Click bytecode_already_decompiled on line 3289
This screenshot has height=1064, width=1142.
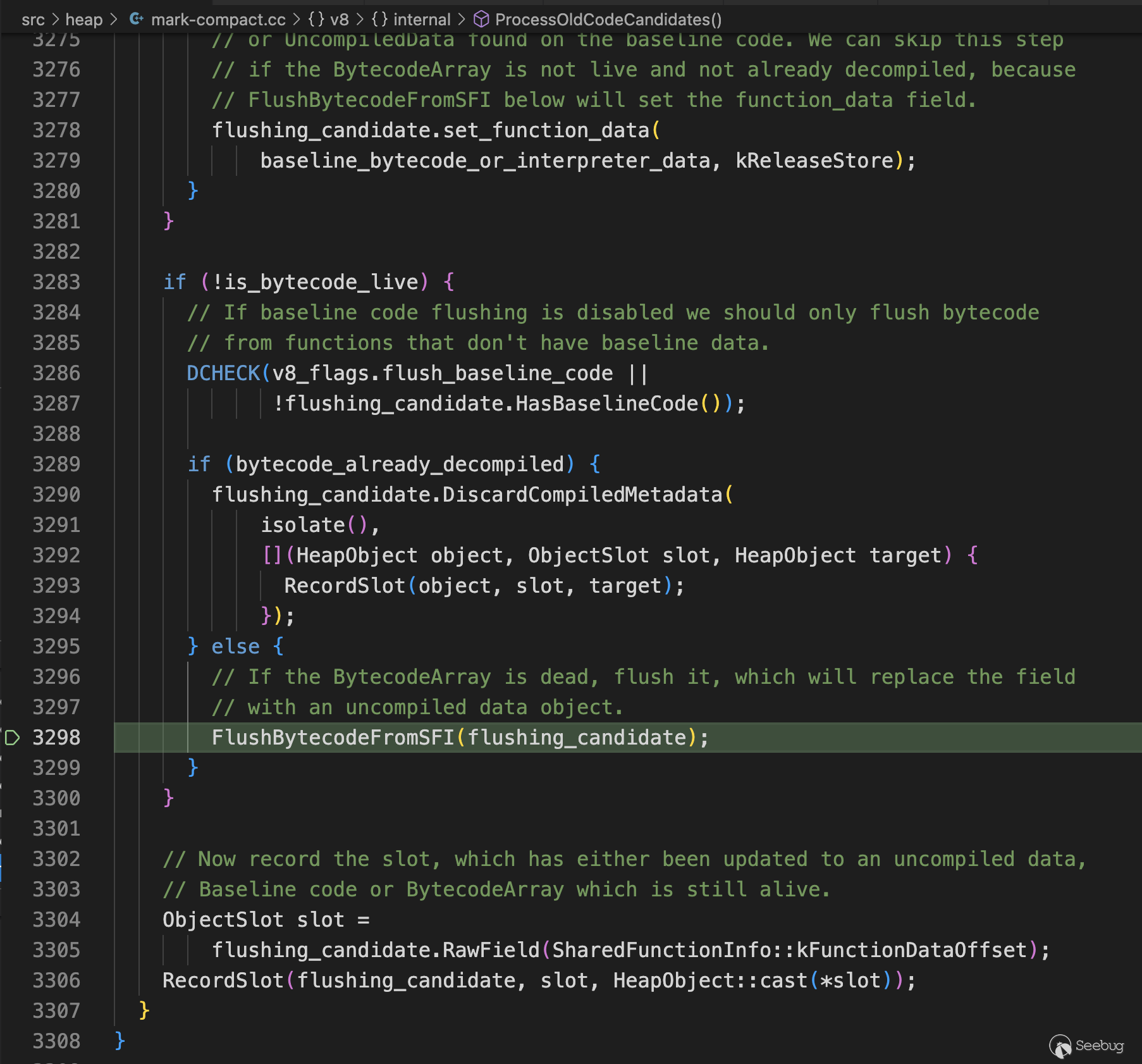(x=400, y=464)
